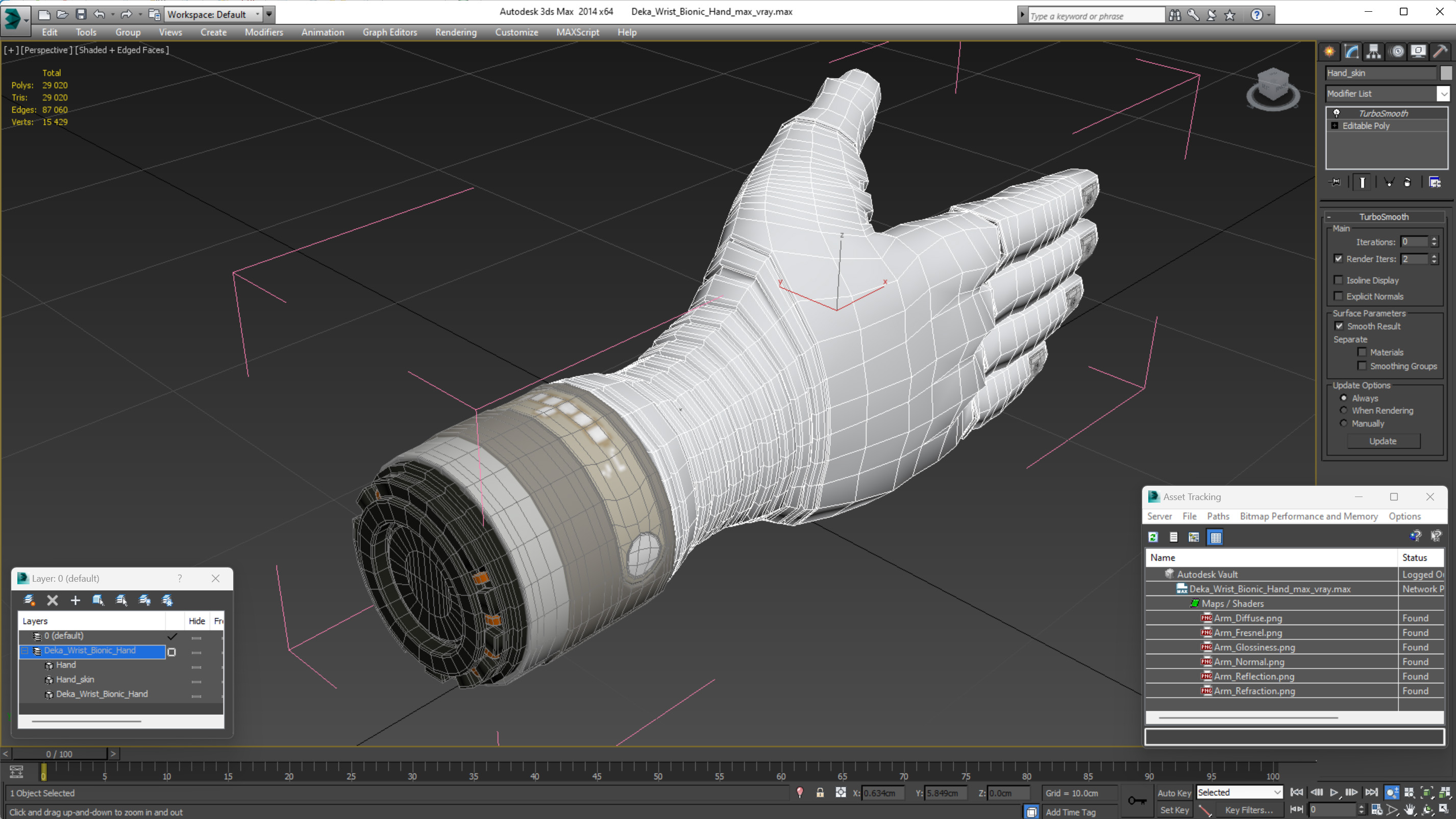This screenshot has width=1456, height=819.
Task: Click Freeze/Unfreeze All Layers icon
Action: (167, 600)
